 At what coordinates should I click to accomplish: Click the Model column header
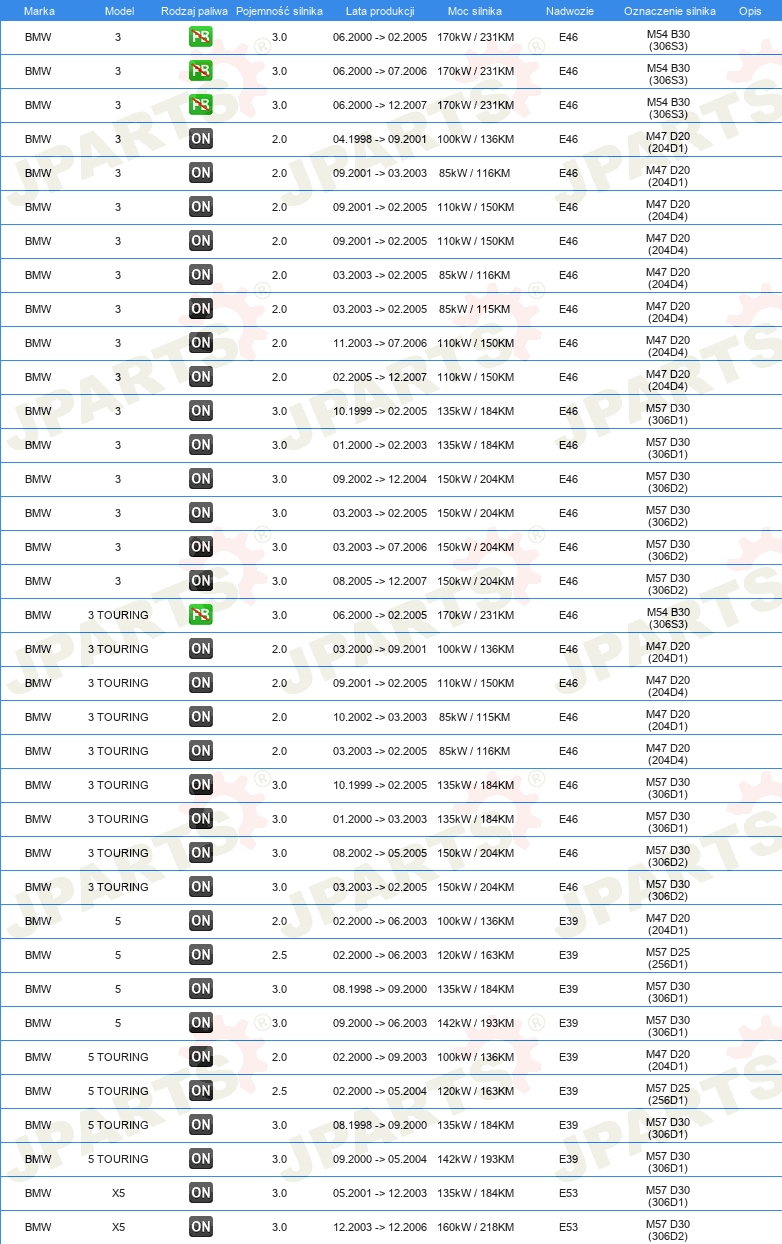coord(120,11)
